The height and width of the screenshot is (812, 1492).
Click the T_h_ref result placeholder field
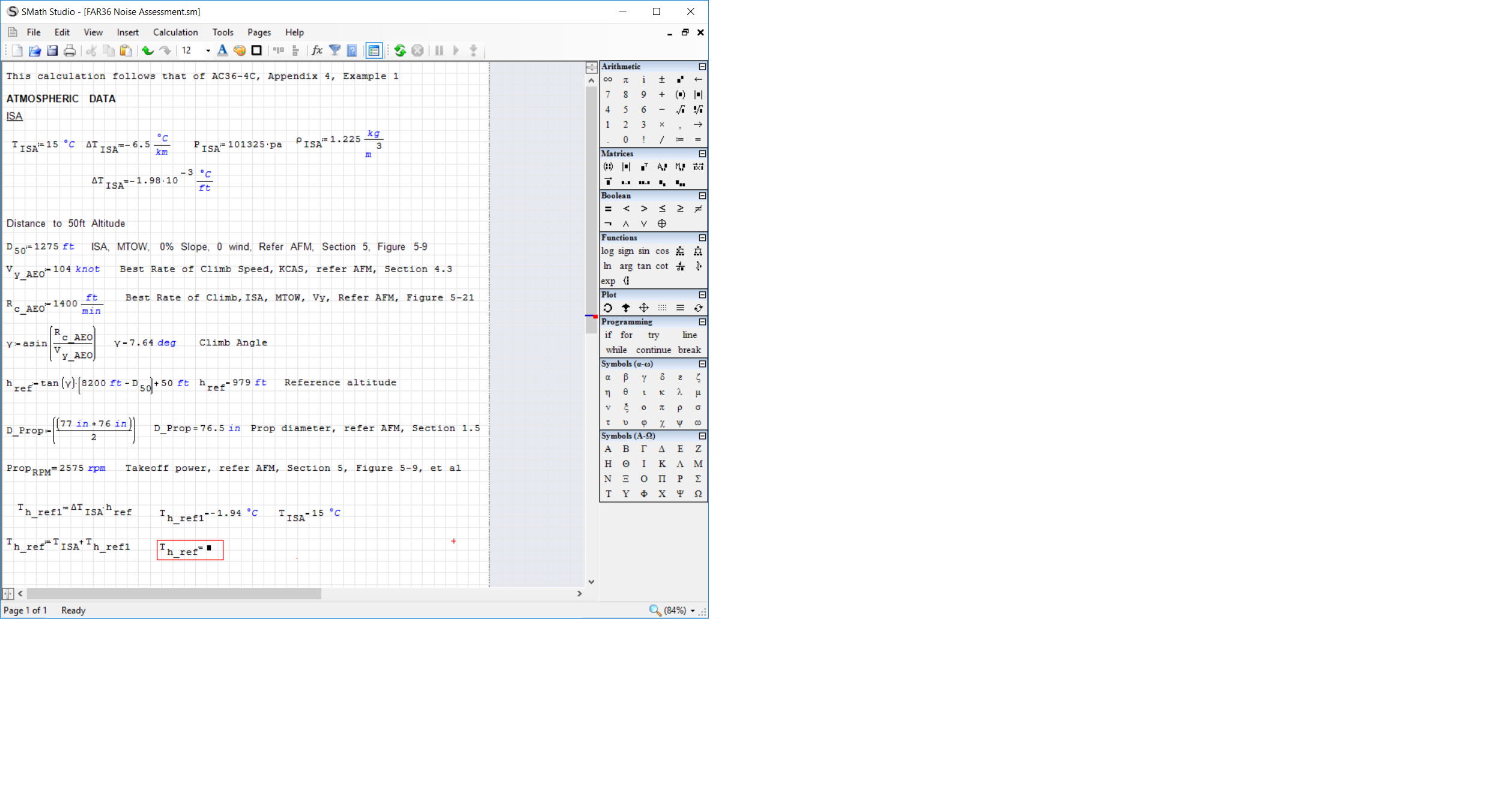coord(209,548)
